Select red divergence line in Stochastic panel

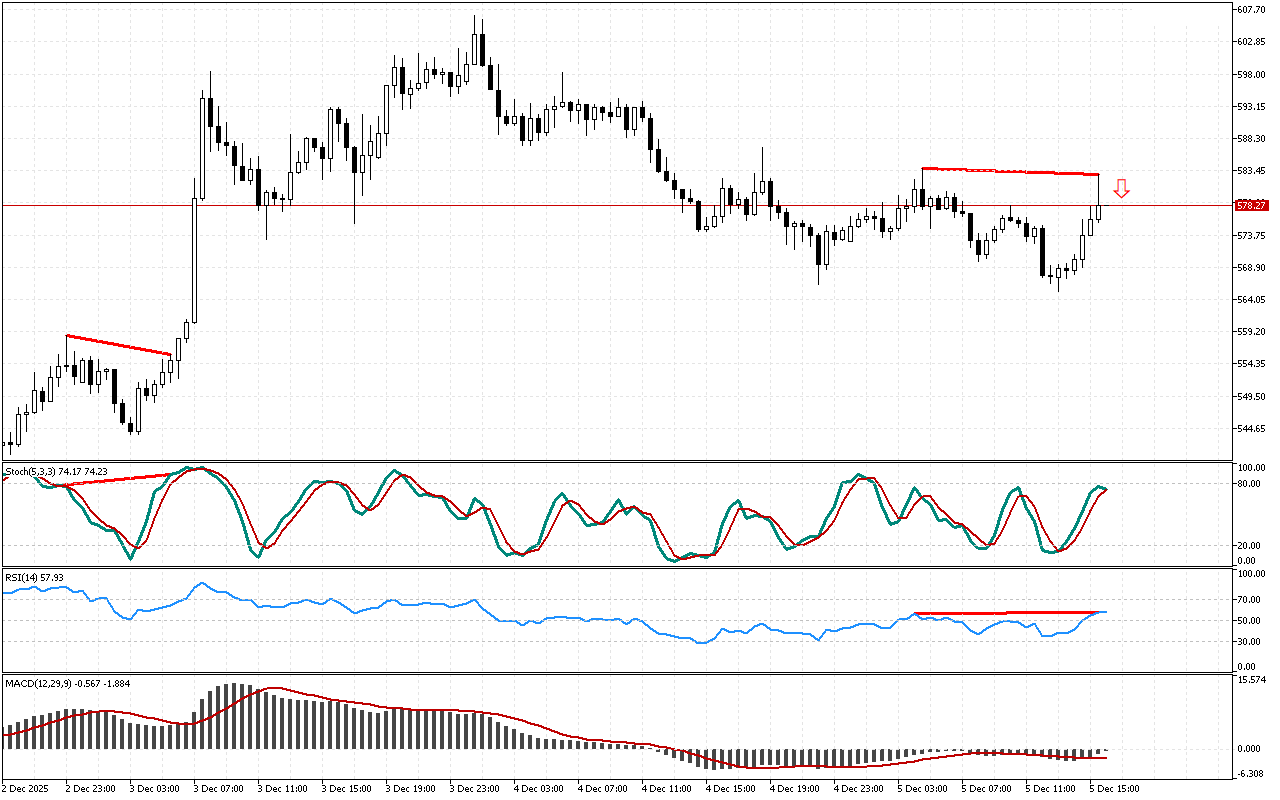click(x=120, y=479)
